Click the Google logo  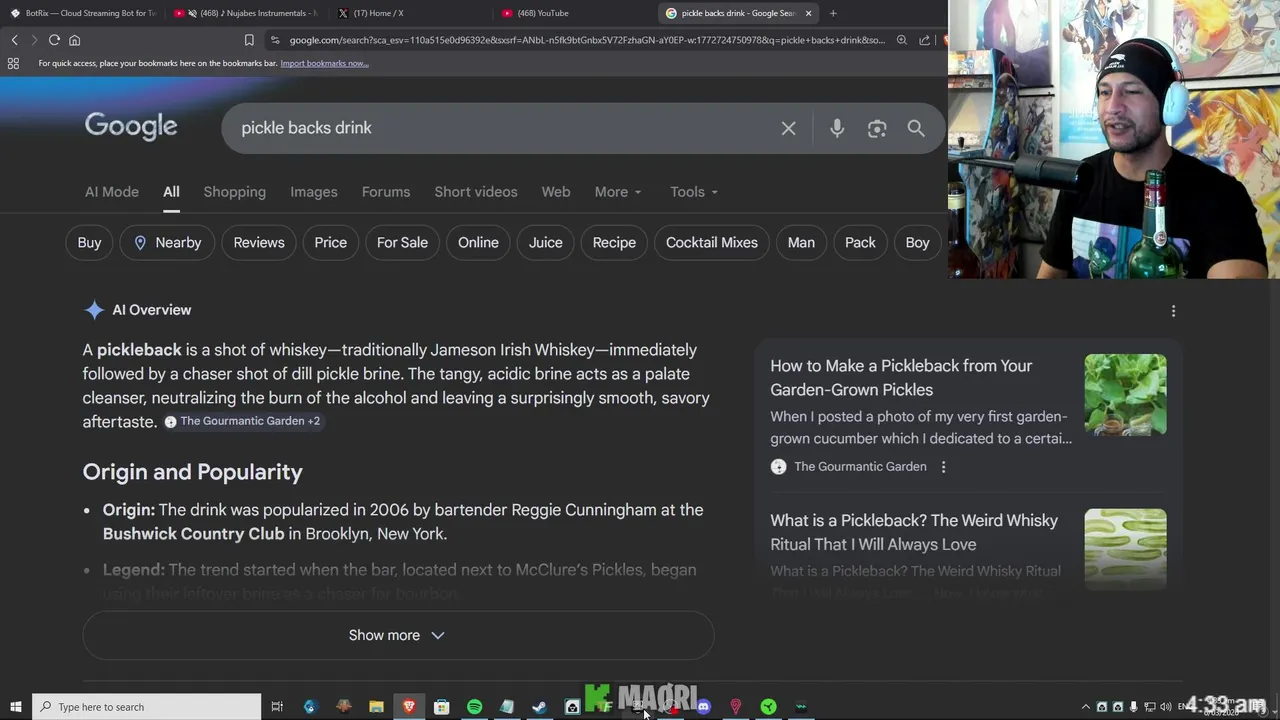click(131, 127)
